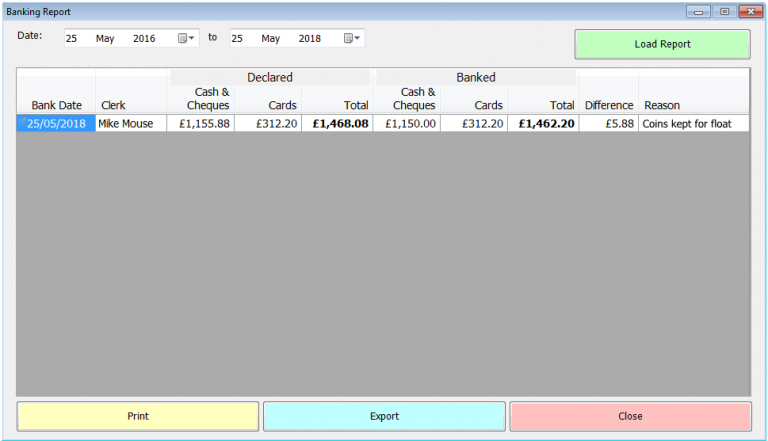
Task: Click the declared cards £312.20 cell
Action: [268, 123]
